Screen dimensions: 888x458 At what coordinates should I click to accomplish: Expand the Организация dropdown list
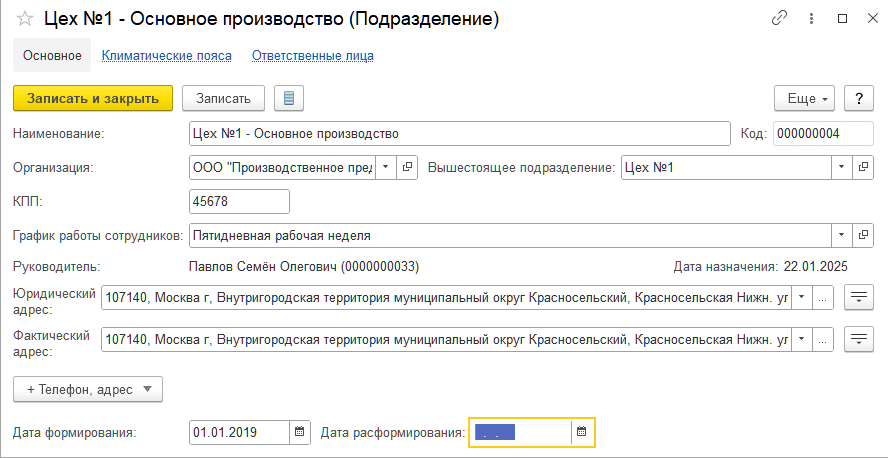386,168
